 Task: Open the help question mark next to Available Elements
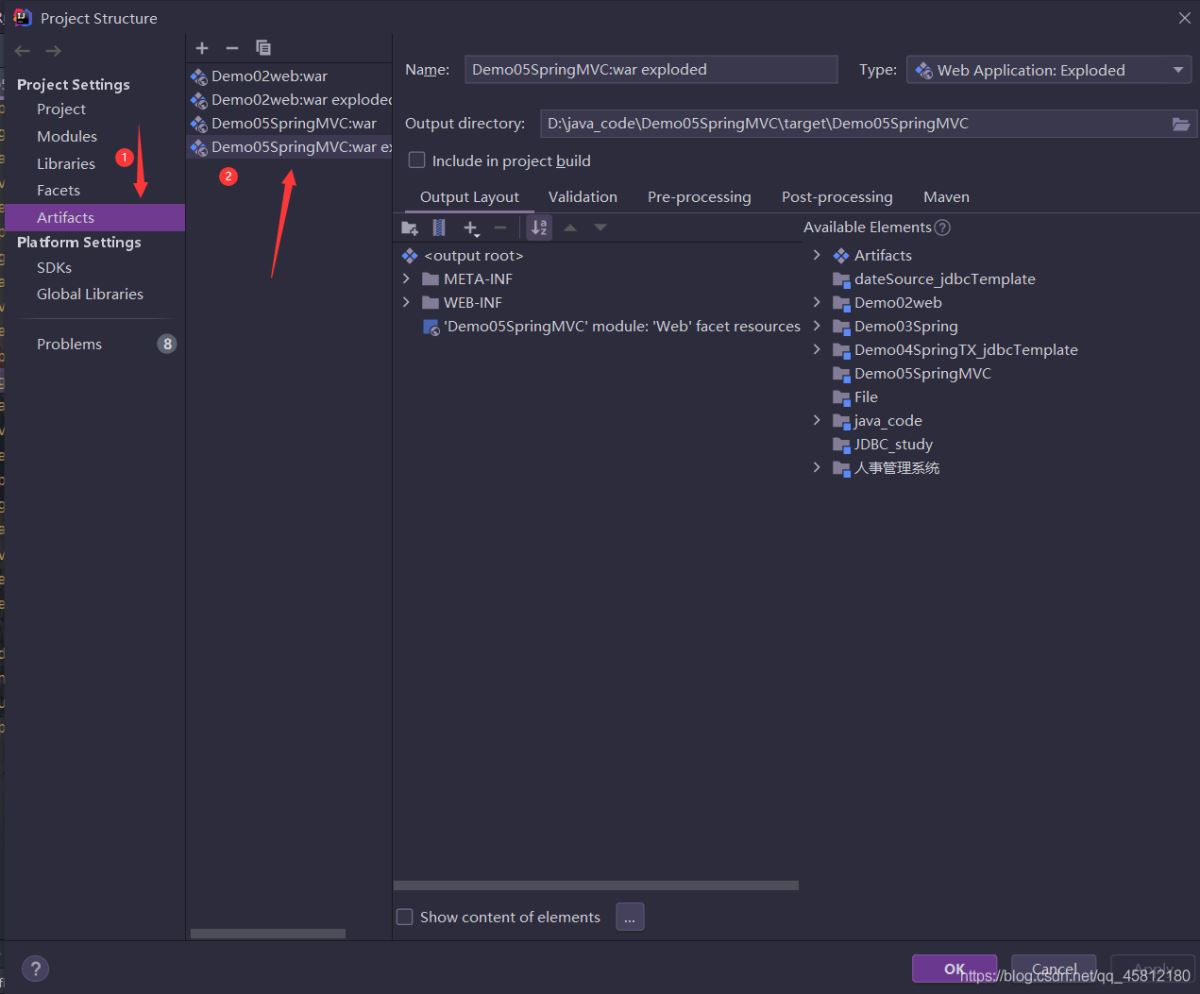coord(942,228)
